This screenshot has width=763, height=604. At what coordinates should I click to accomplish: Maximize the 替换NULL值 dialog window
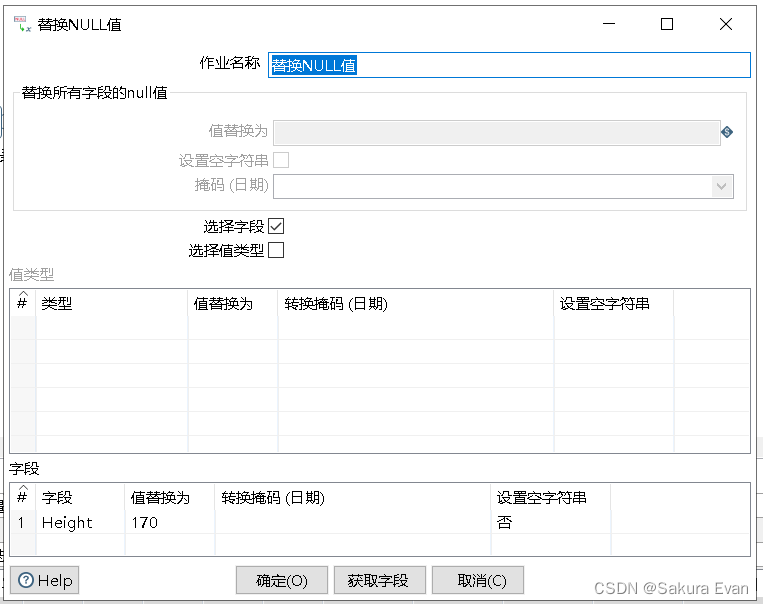(x=667, y=24)
